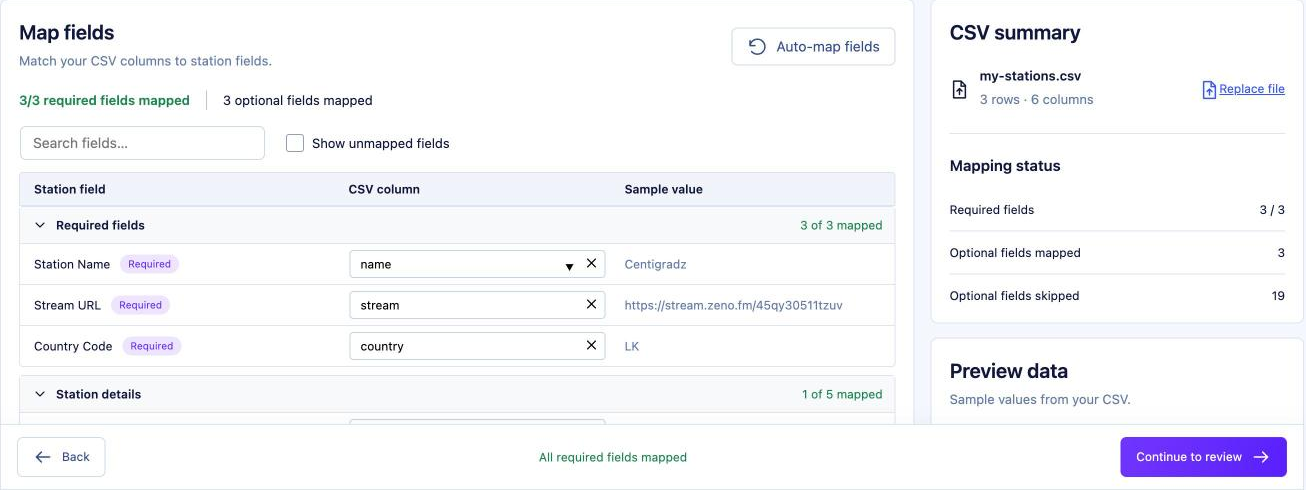Collapse the Required fields section
The width and height of the screenshot is (1306, 490).
(x=40, y=225)
